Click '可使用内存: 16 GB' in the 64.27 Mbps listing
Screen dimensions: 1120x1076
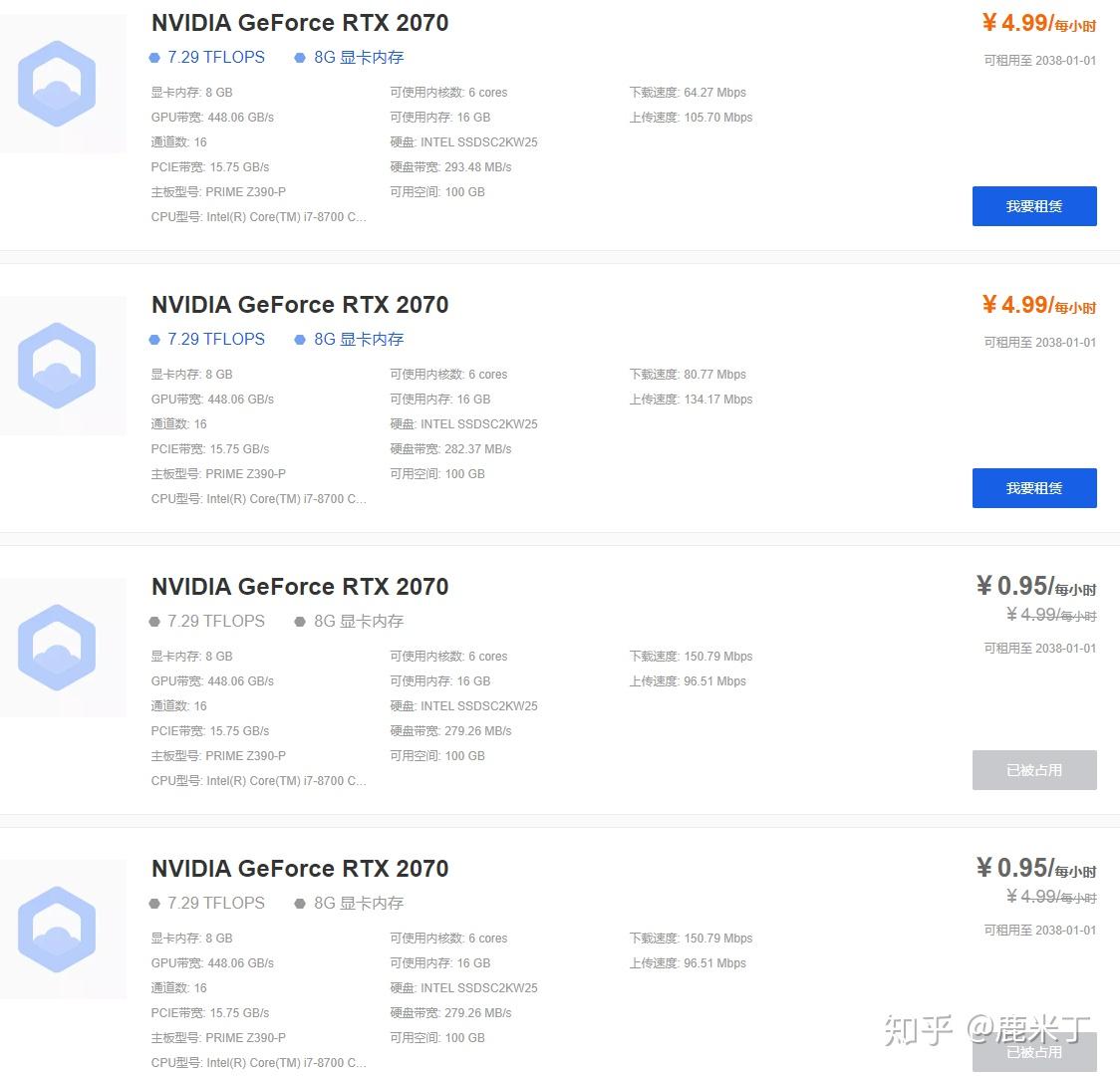tap(440, 118)
